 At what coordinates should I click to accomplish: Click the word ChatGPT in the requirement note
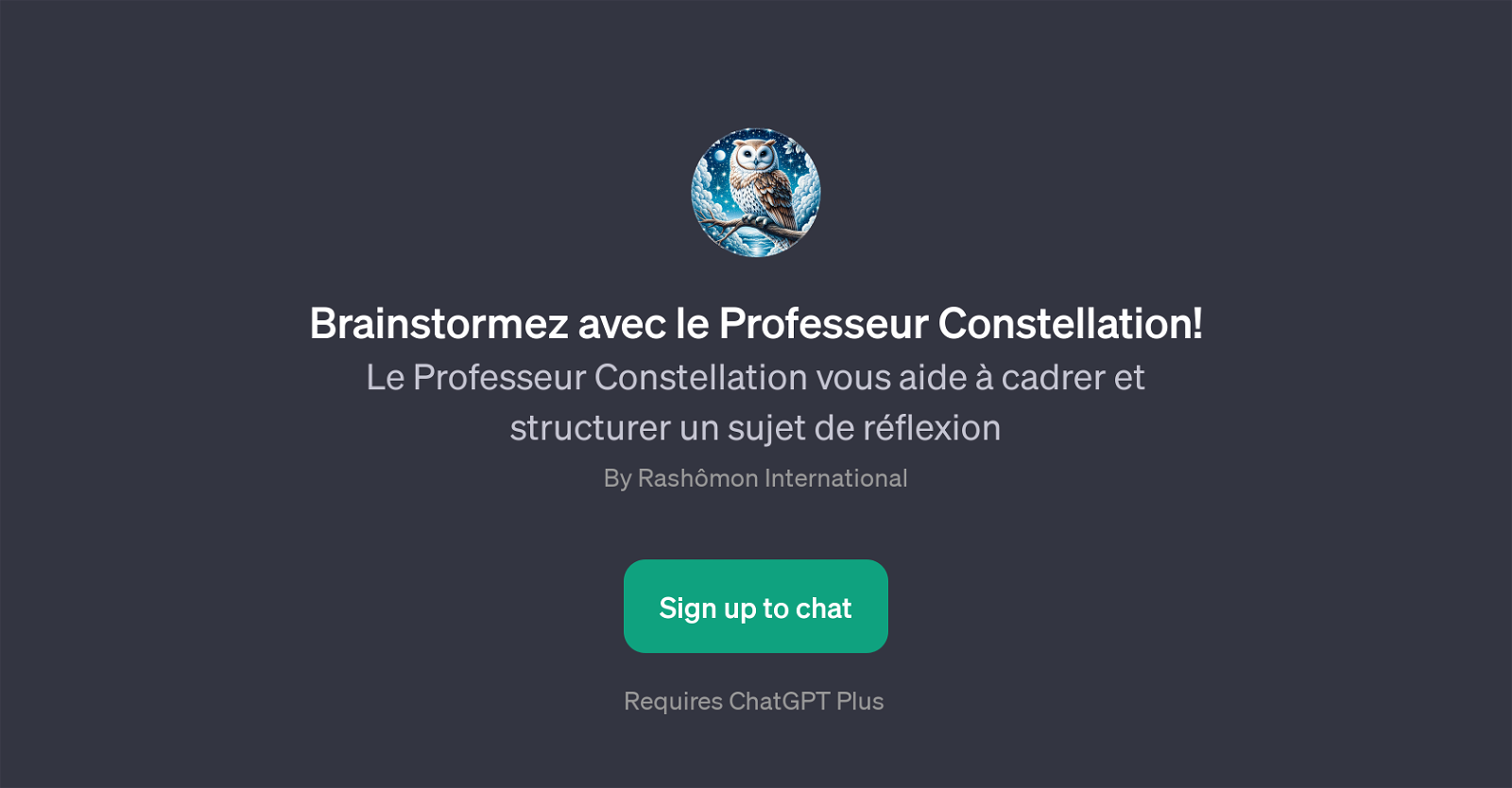[780, 701]
